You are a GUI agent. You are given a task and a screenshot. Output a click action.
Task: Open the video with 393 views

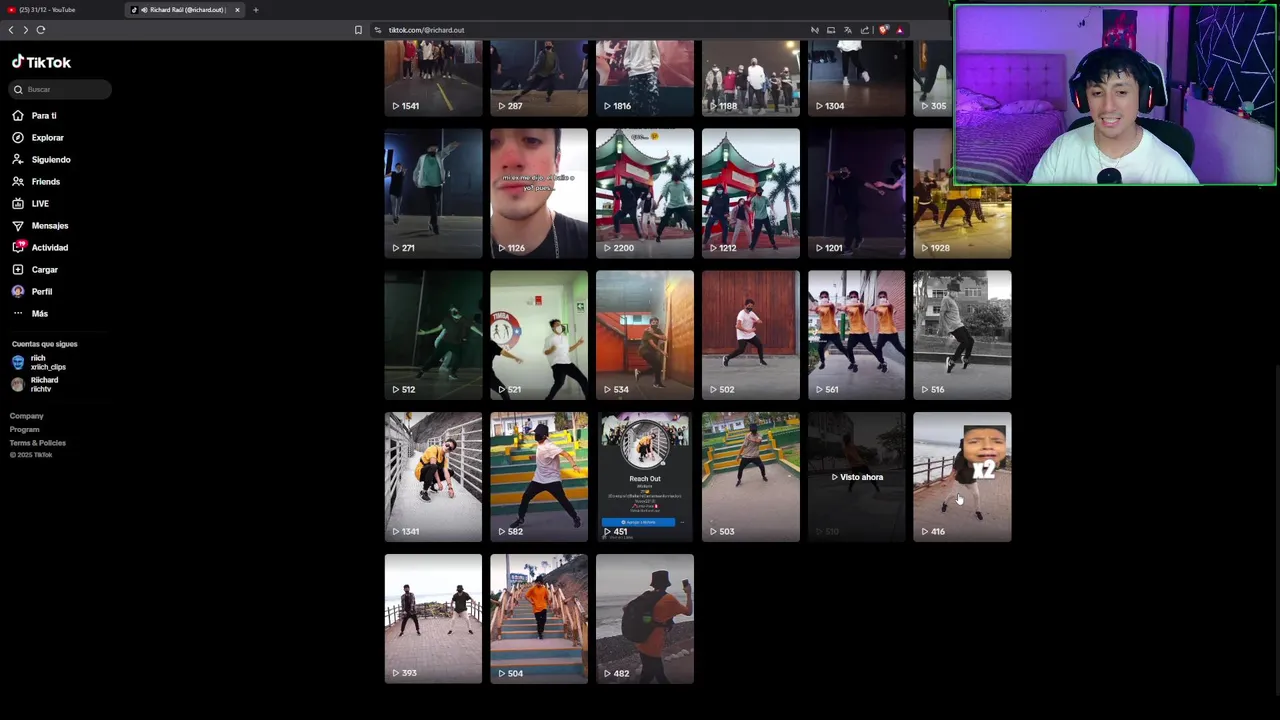[433, 619]
